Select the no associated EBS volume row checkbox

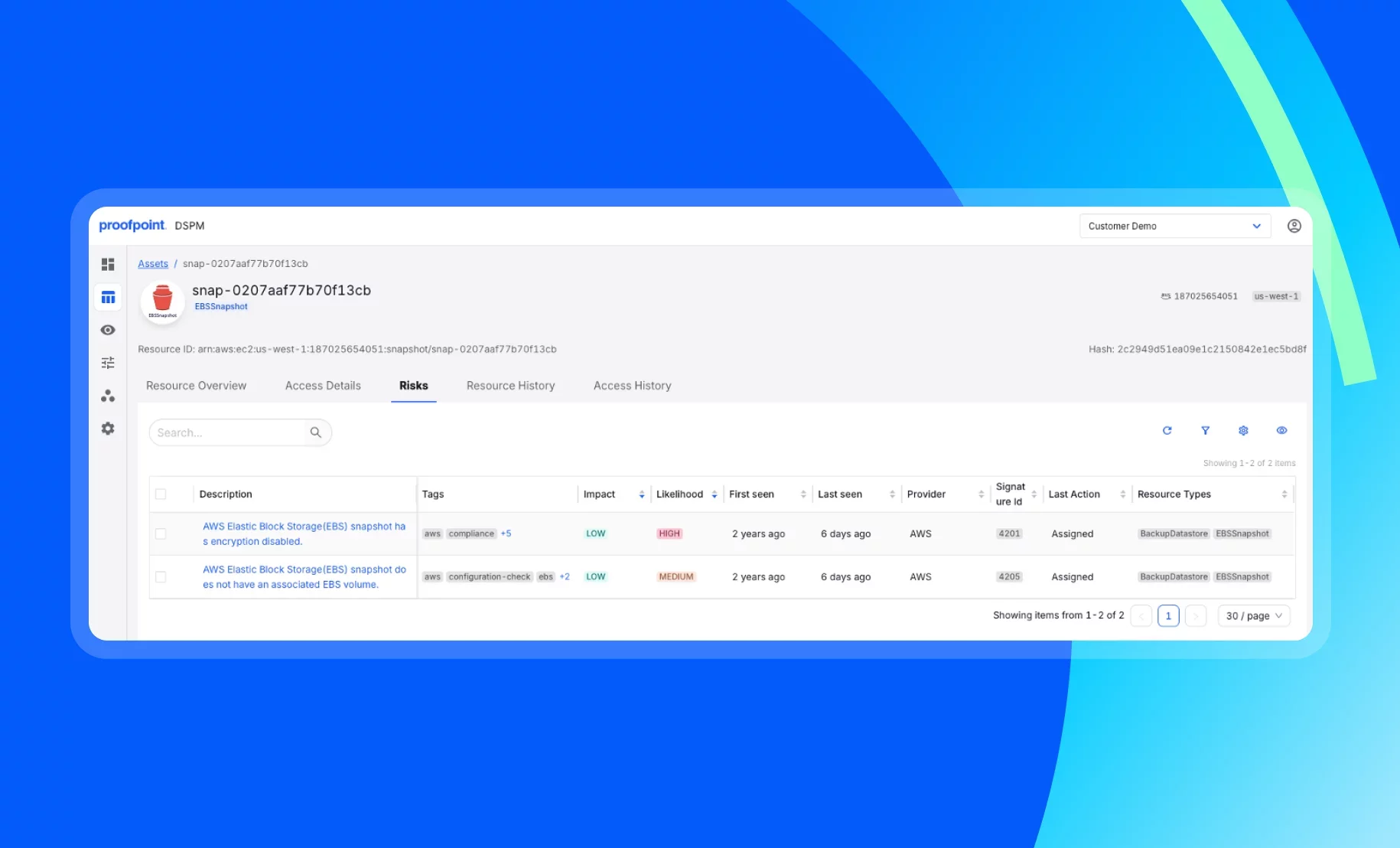pyautogui.click(x=161, y=577)
